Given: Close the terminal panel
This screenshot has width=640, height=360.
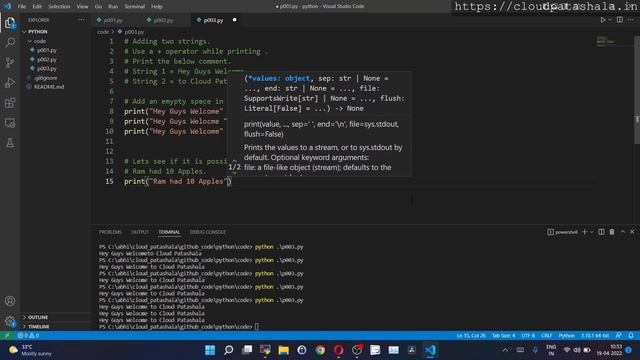Looking at the screenshot, I should tap(632, 232).
